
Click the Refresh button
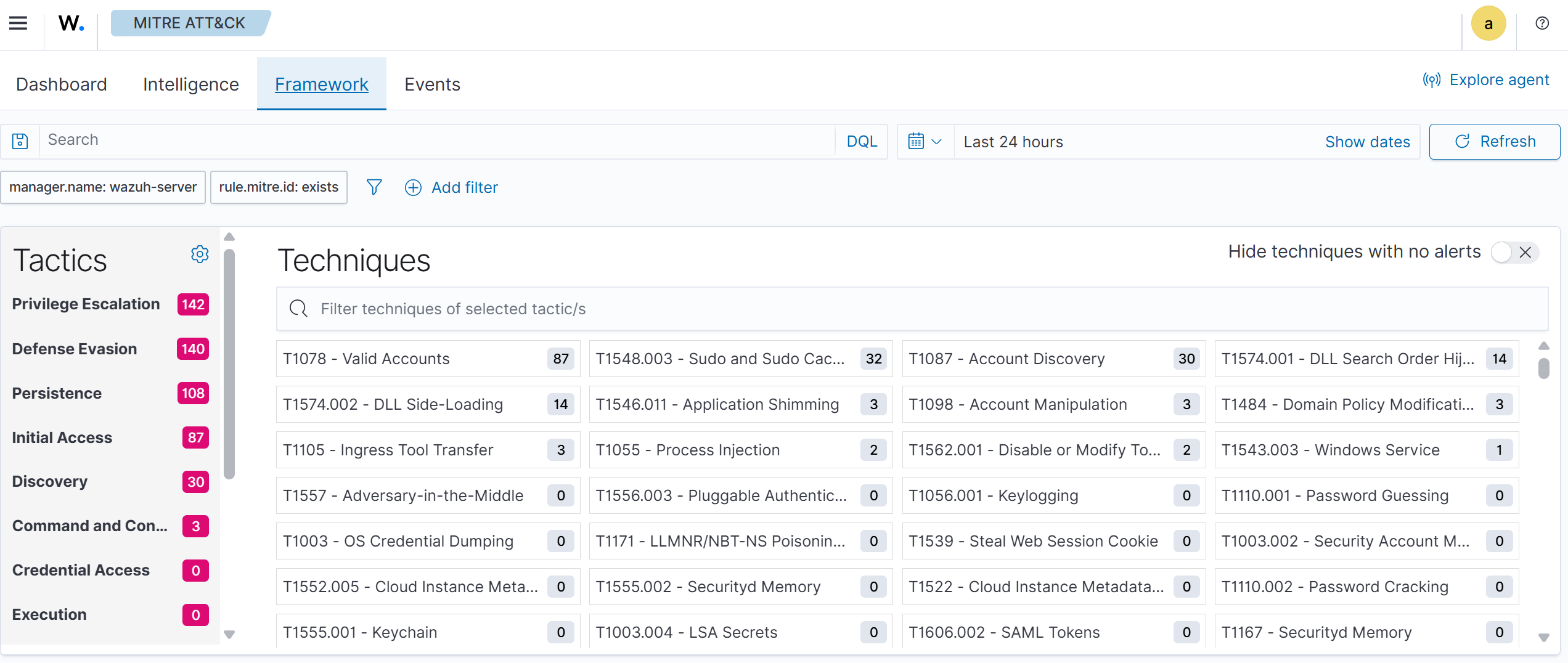click(1495, 142)
